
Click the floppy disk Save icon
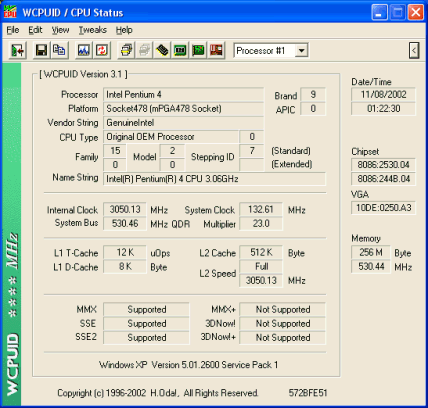[41, 51]
